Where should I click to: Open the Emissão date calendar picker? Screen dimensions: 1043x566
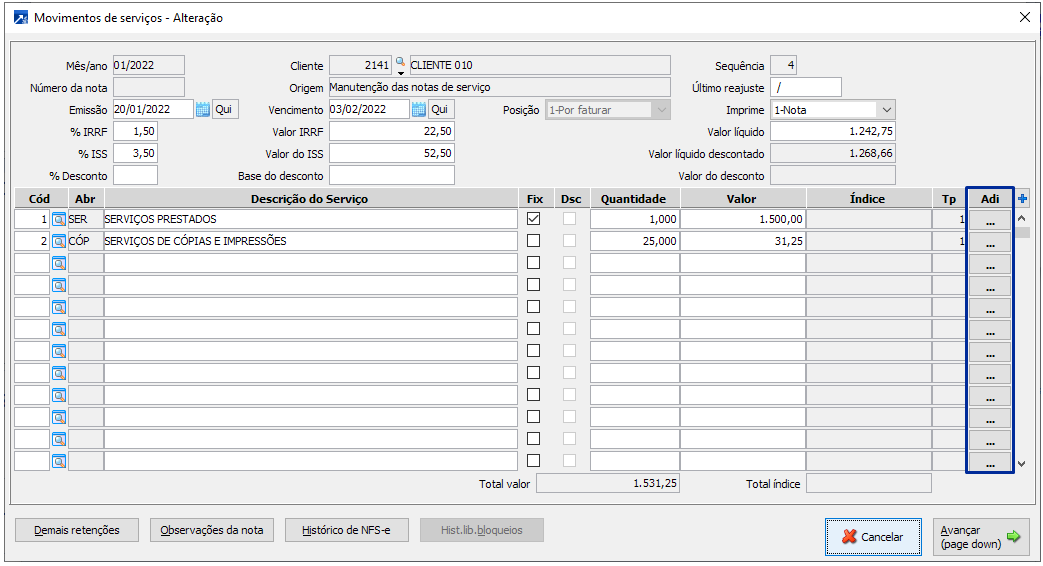202,110
